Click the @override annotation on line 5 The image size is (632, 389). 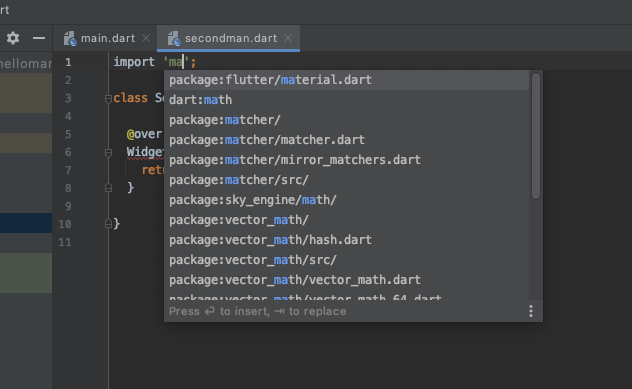(144, 134)
